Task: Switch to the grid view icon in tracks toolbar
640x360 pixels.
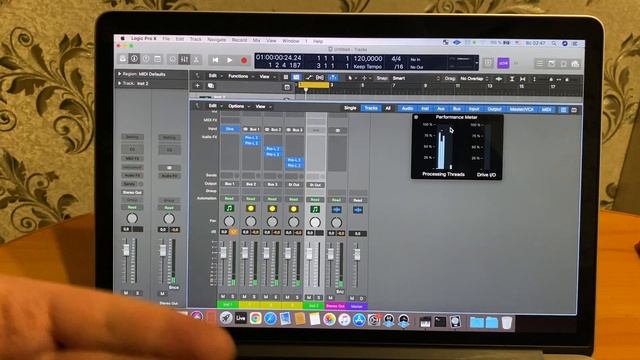Action: click(x=286, y=77)
